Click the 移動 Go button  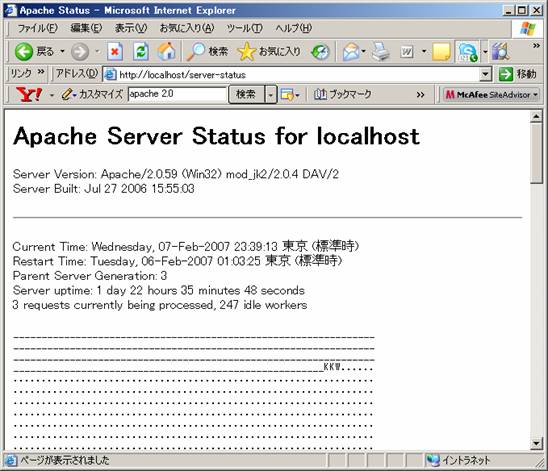[518, 74]
